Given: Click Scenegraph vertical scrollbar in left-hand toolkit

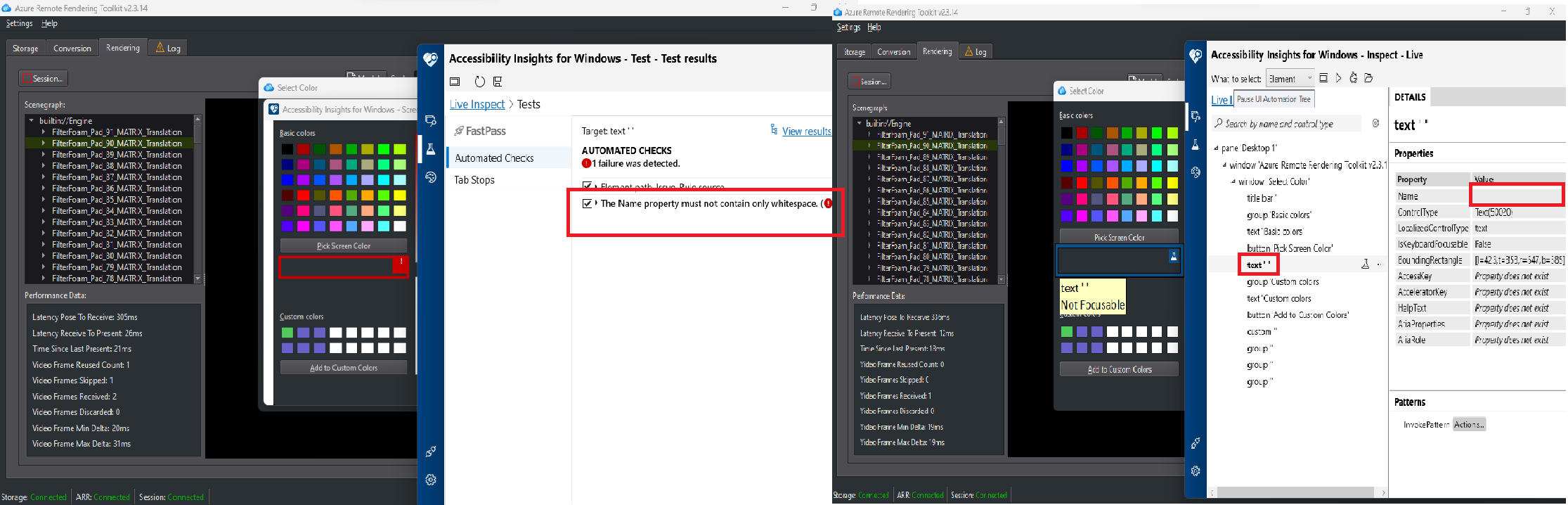Looking at the screenshot, I should click(x=197, y=199).
